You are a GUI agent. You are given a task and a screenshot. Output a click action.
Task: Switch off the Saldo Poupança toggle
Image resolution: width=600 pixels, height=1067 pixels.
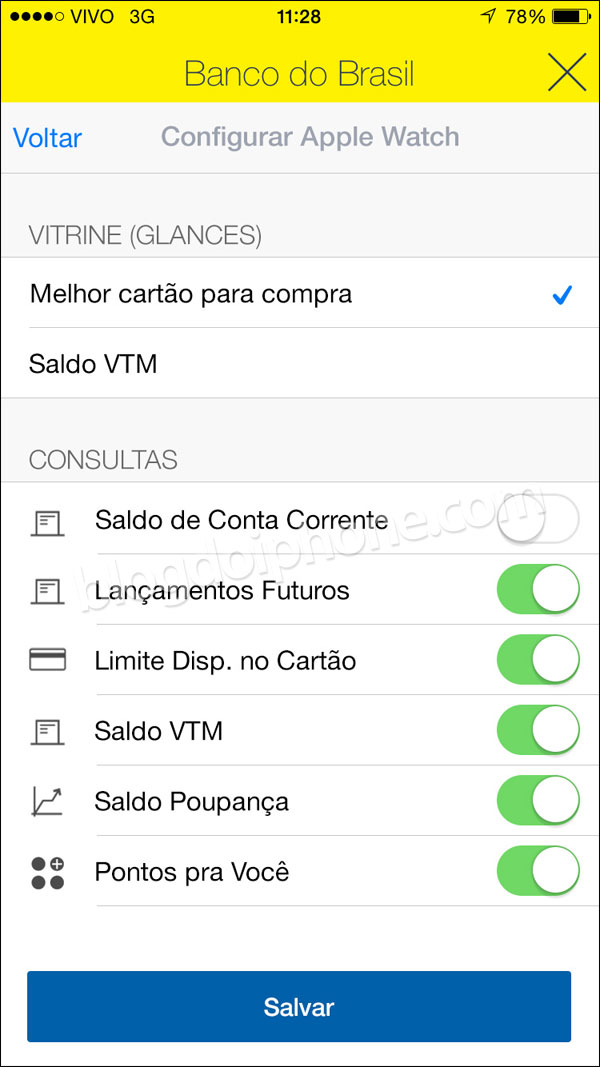coord(538,800)
